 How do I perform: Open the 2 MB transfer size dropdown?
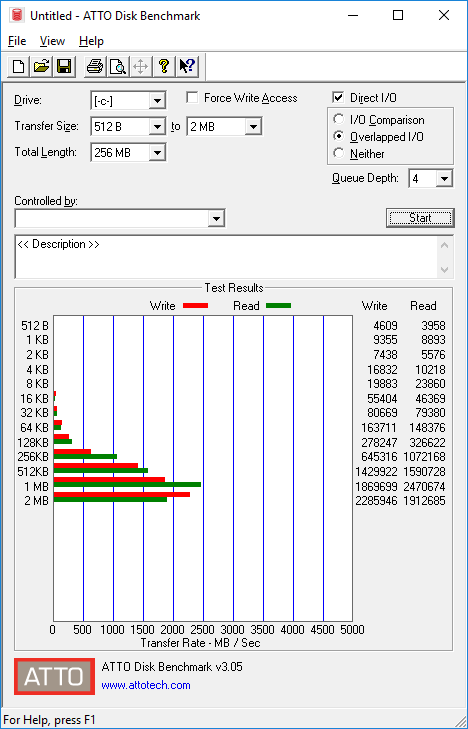[253, 126]
